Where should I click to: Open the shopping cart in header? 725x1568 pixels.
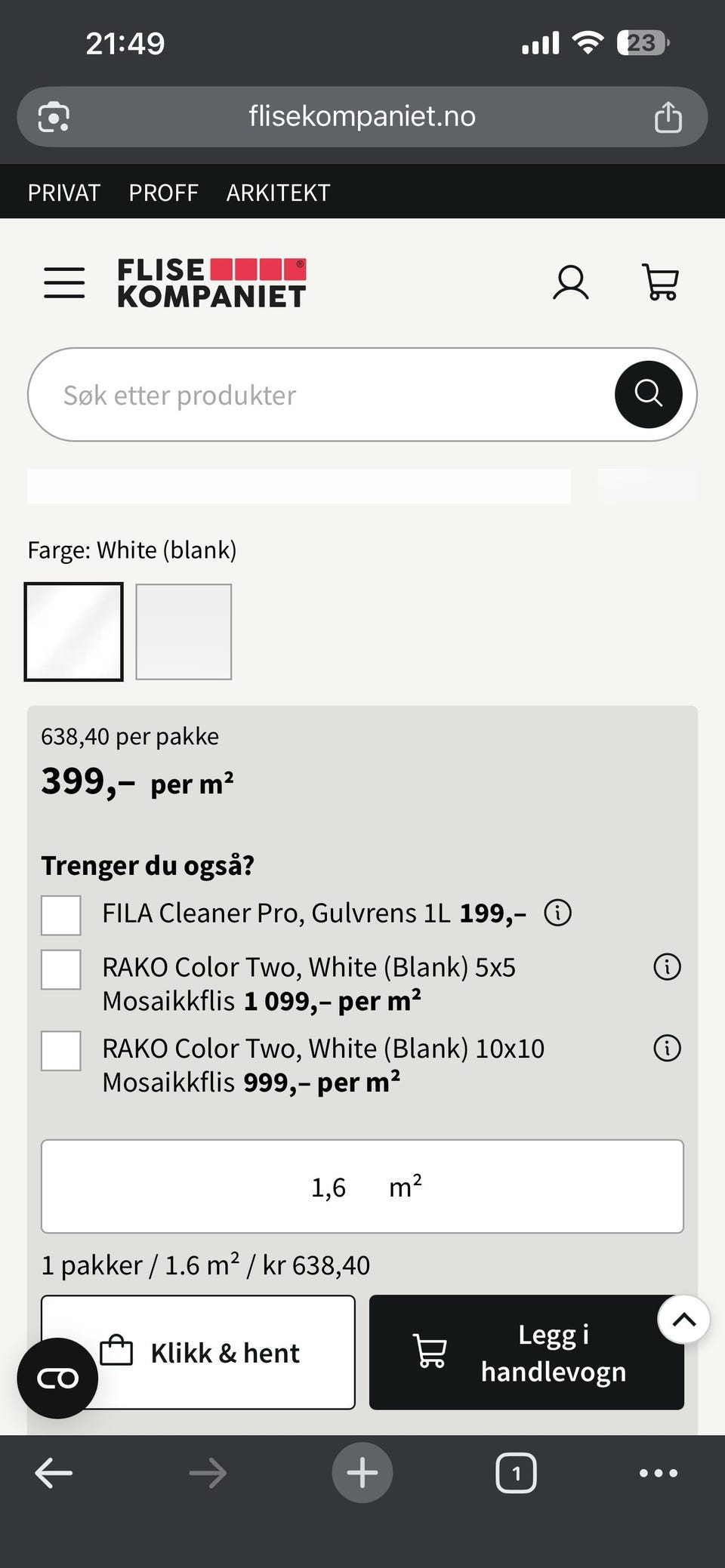coord(660,282)
